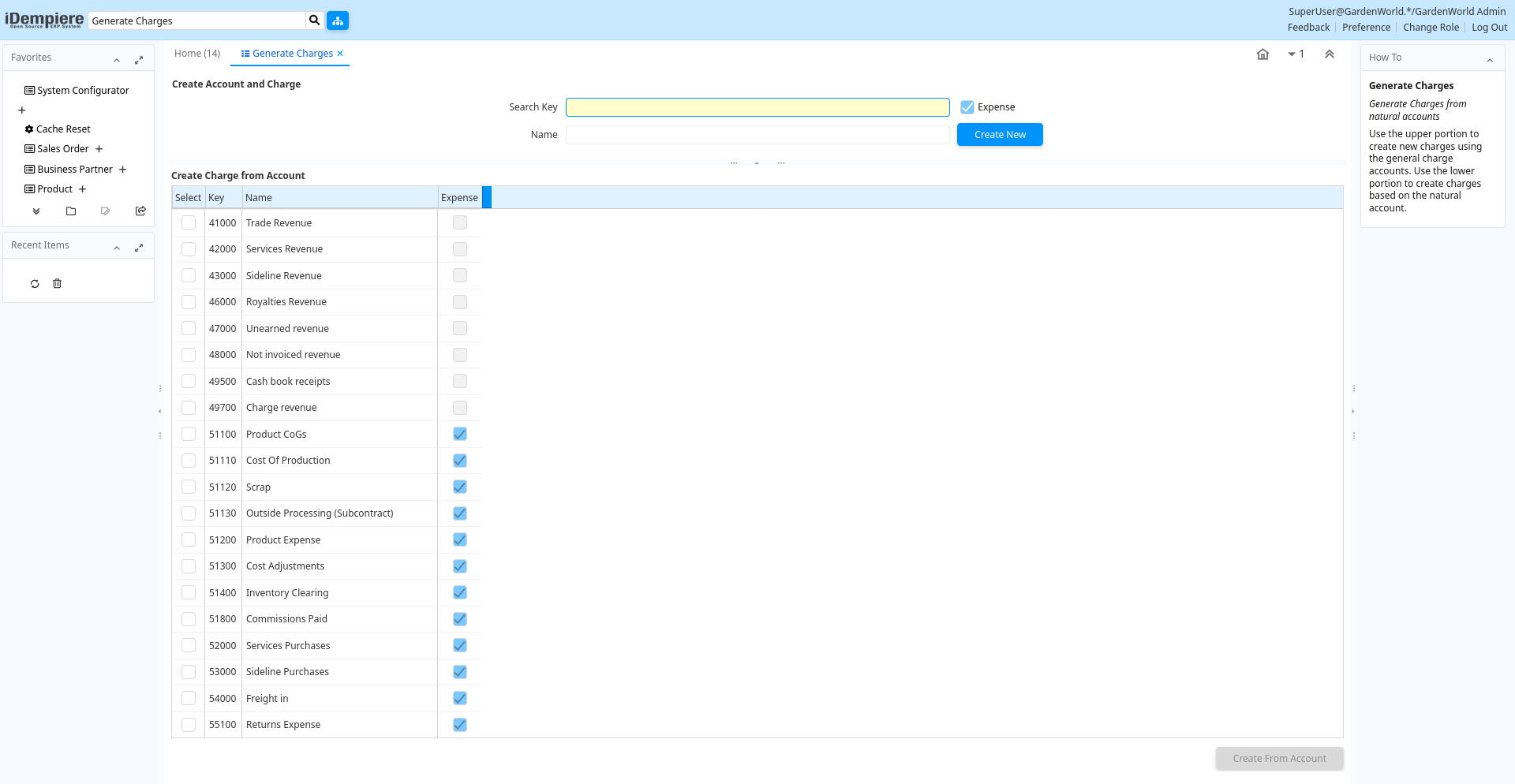Select the Trade Revenue row checkbox
This screenshot has width=1515, height=784.
pos(189,223)
